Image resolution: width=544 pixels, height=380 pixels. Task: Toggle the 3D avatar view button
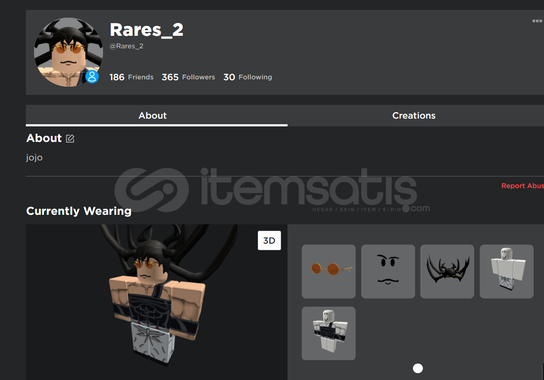(x=269, y=240)
